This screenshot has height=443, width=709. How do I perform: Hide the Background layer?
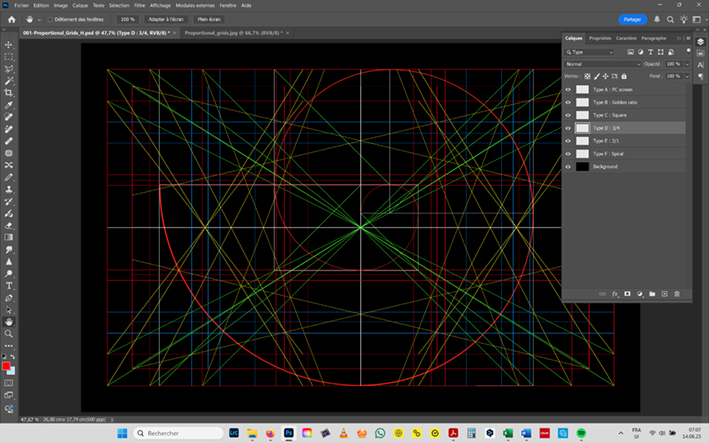(569, 167)
